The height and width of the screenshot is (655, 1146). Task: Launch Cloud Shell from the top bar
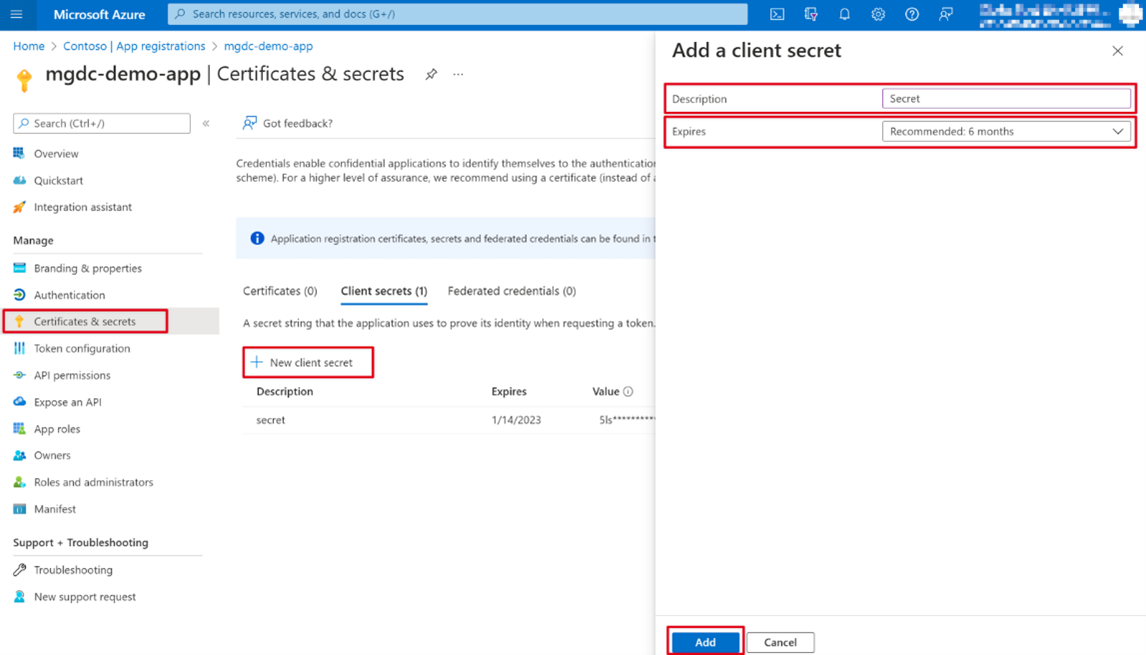click(x=778, y=14)
